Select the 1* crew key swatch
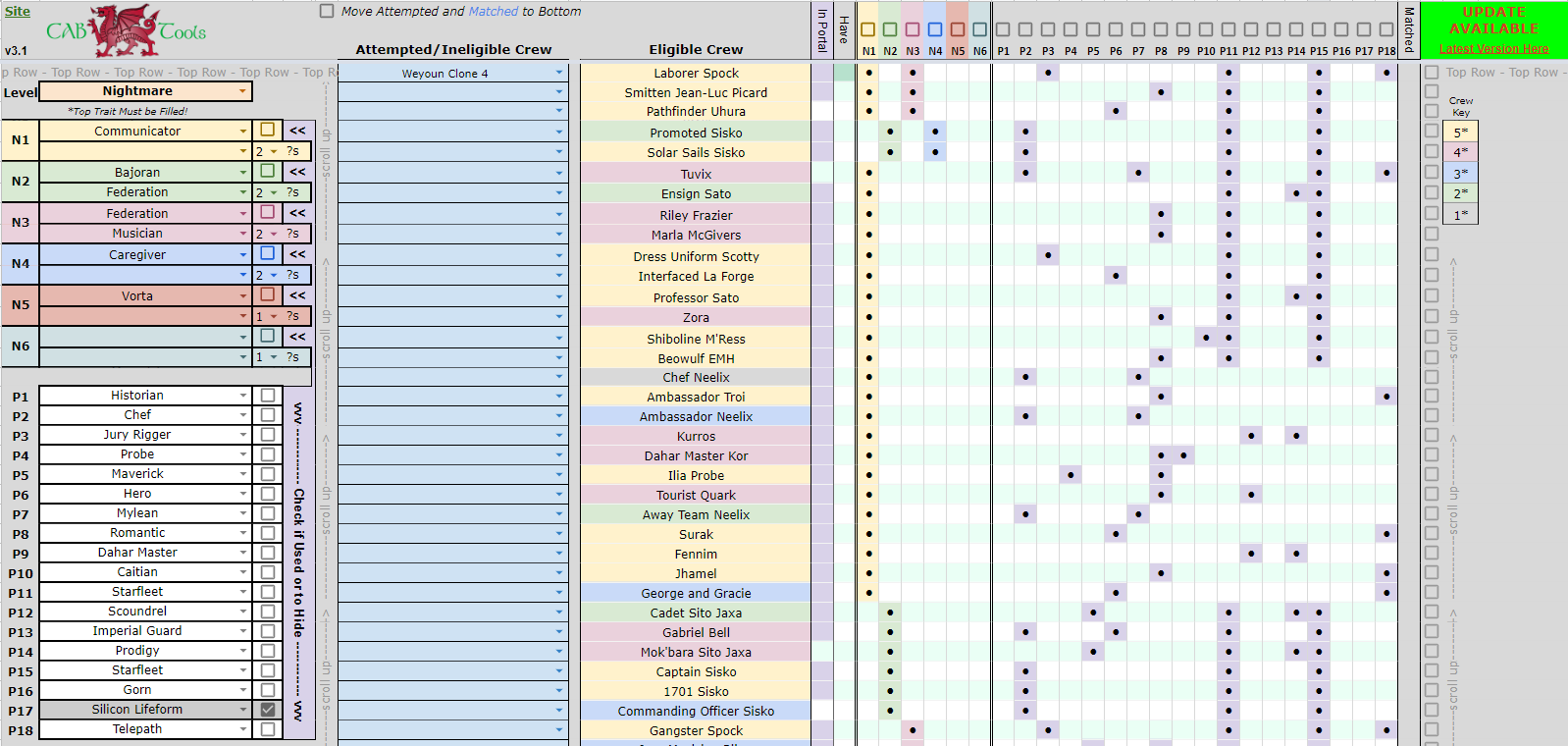The image size is (1568, 746). 1460,214
